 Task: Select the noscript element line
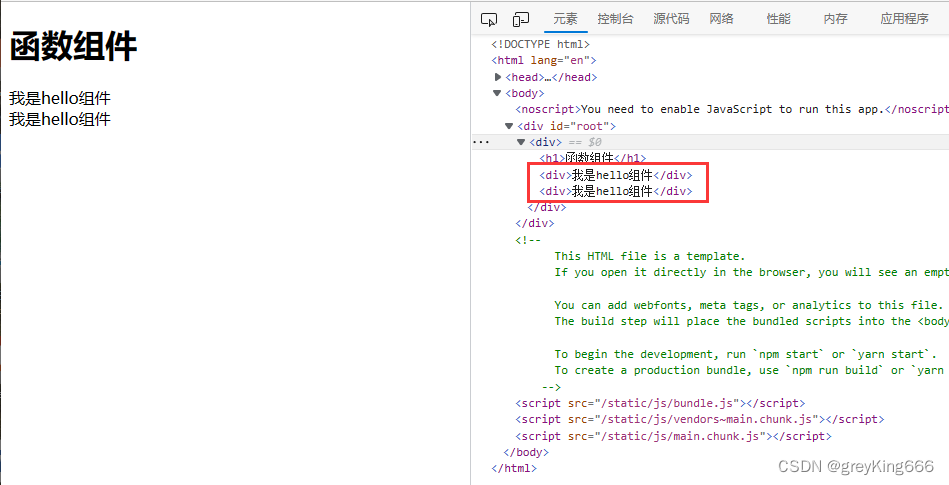[x=732, y=110]
